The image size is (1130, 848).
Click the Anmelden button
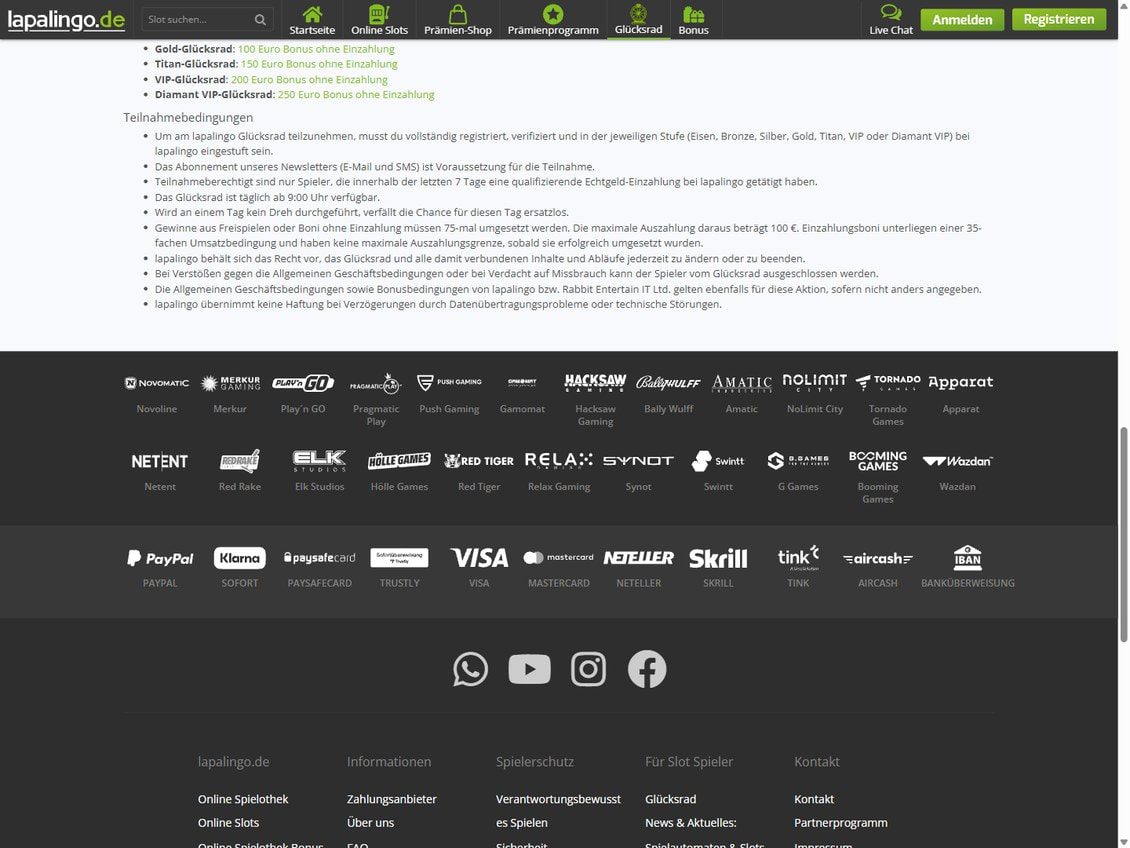pyautogui.click(x=962, y=19)
